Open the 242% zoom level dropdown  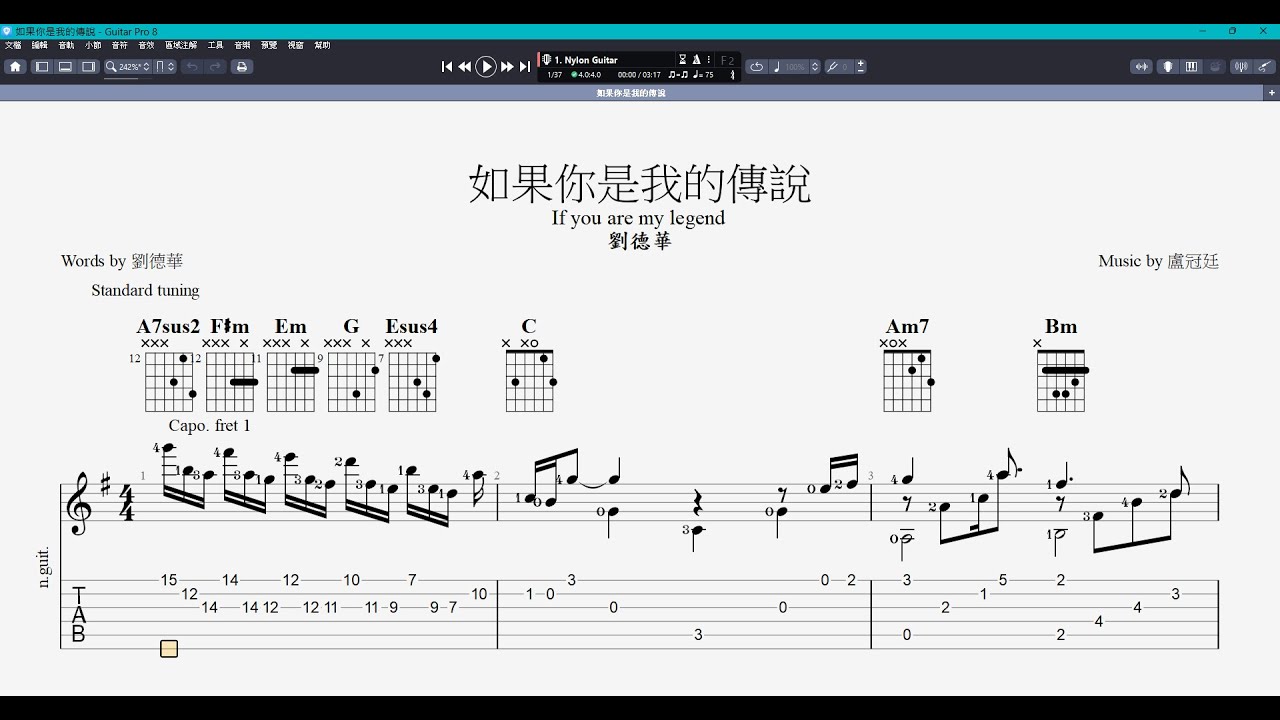(135, 67)
